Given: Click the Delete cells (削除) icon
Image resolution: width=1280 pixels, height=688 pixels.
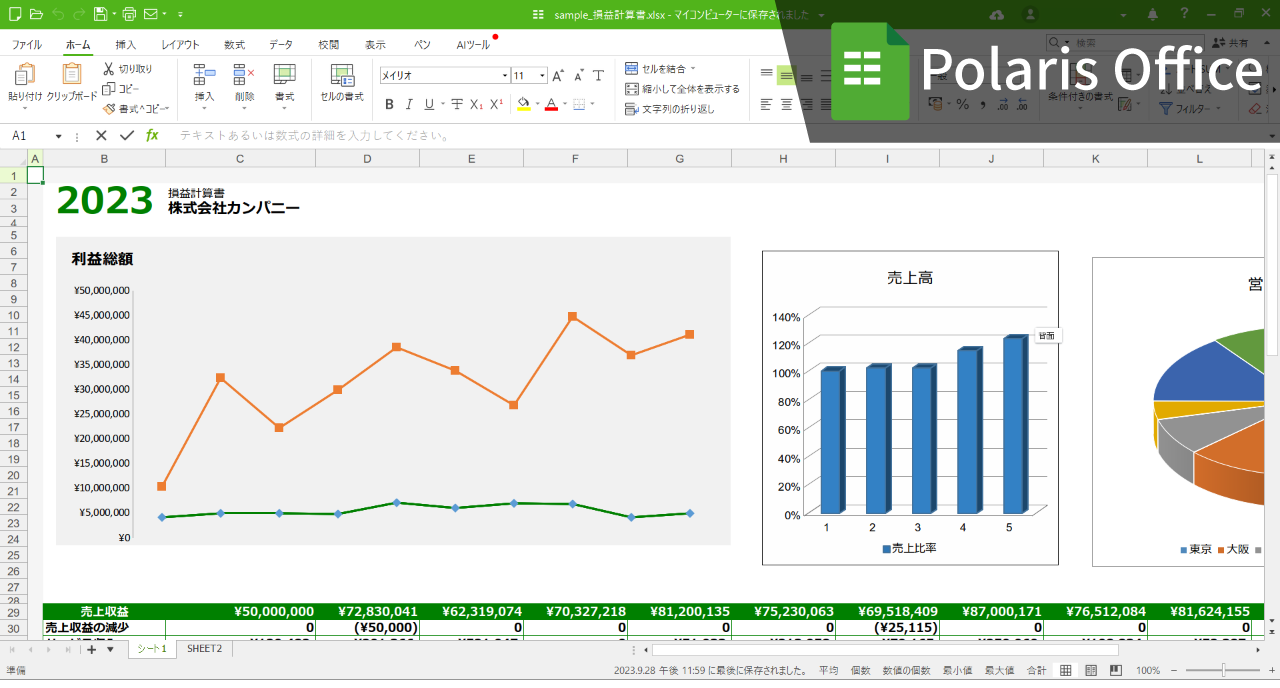Looking at the screenshot, I should click(243, 80).
